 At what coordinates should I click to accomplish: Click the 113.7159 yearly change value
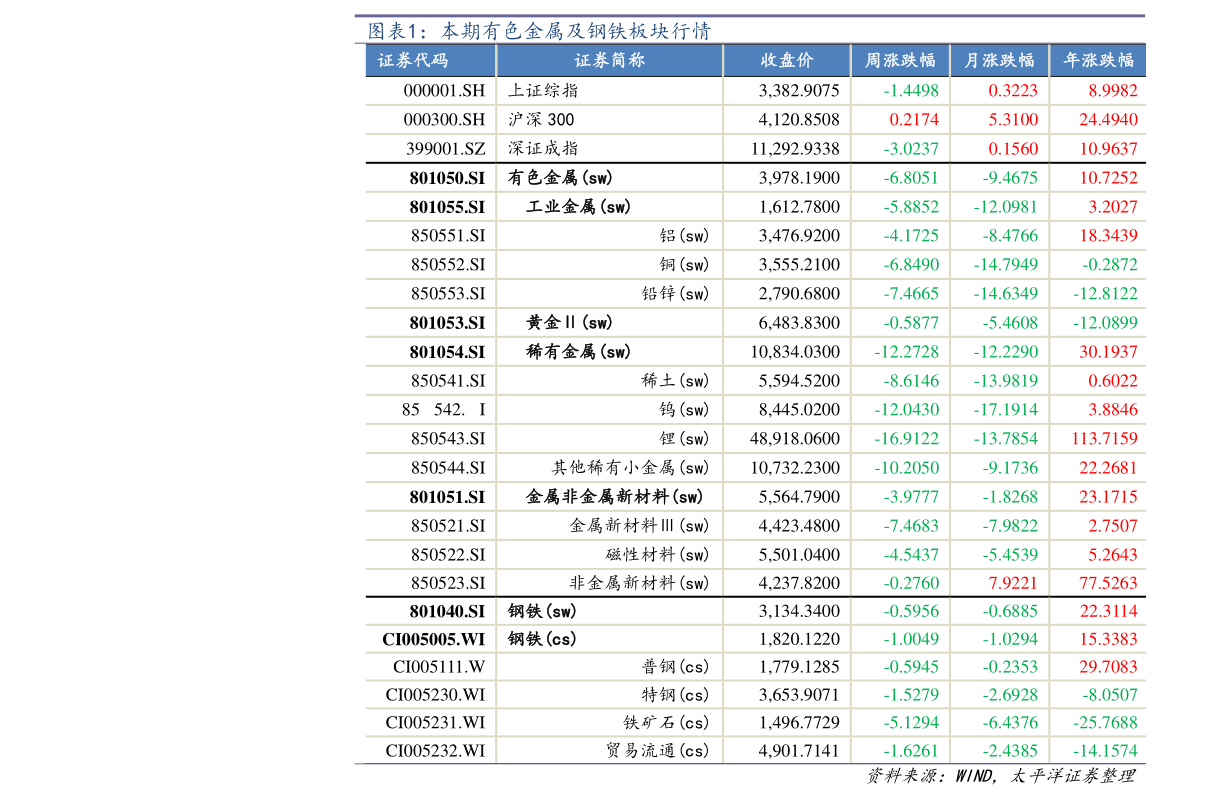(1103, 438)
